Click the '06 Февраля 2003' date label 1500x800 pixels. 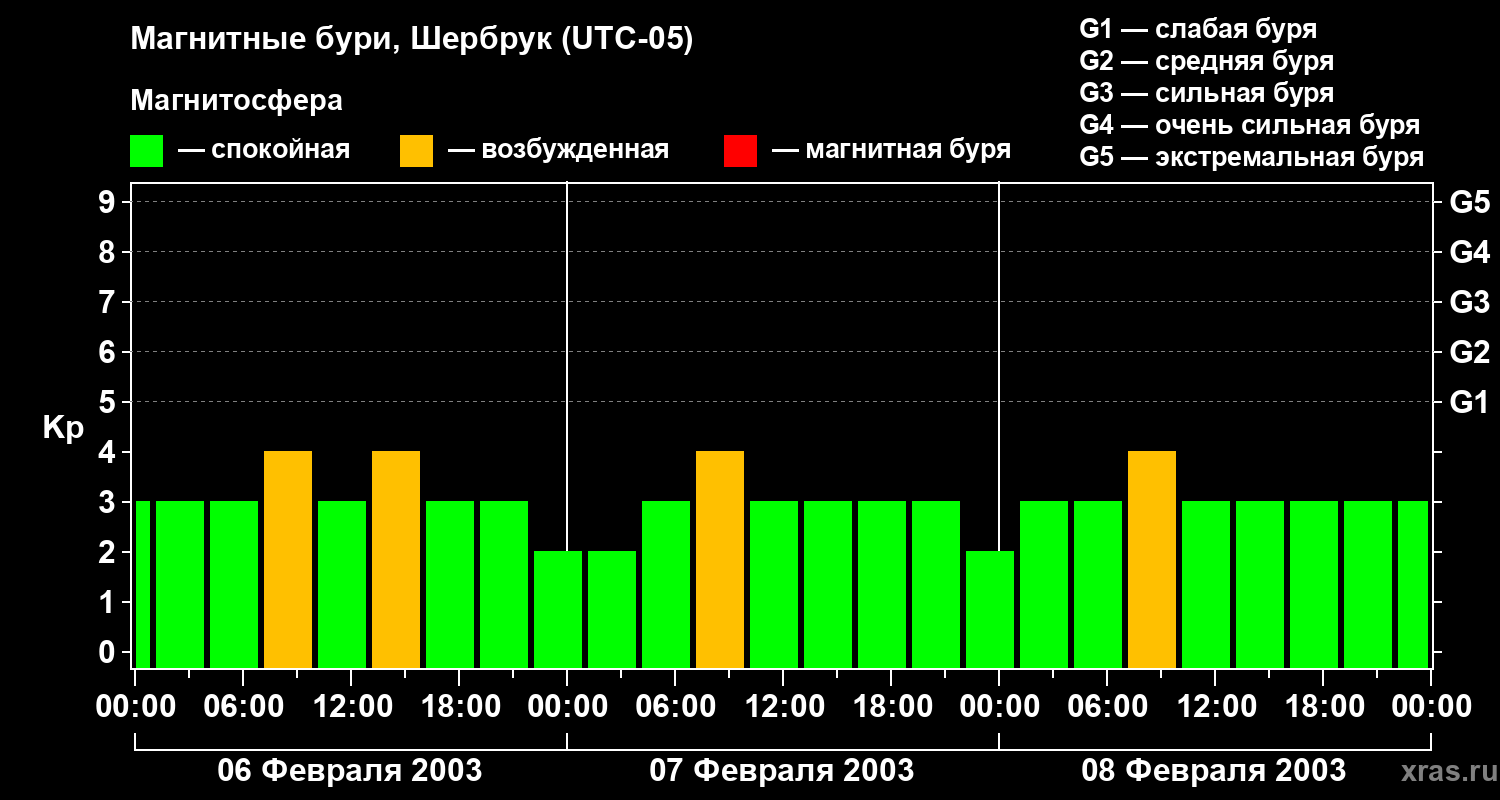(350, 771)
